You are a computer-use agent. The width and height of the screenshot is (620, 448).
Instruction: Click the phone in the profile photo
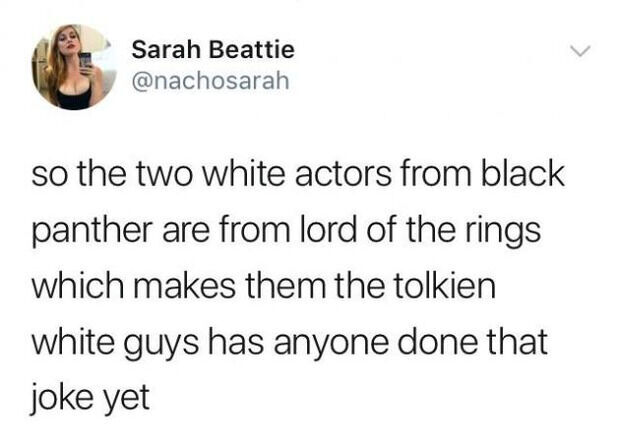85,60
